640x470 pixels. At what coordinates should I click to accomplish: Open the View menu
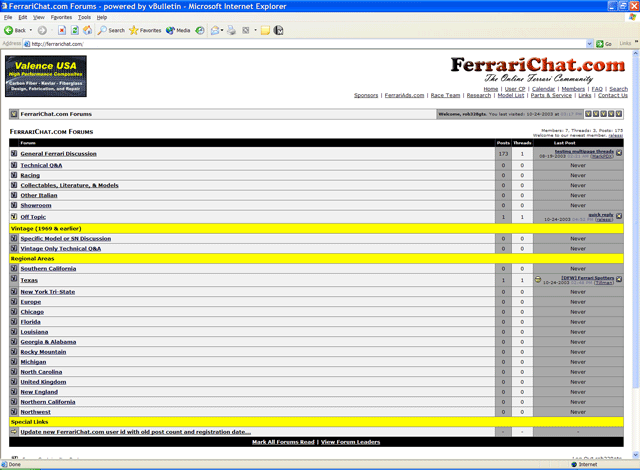[39, 17]
